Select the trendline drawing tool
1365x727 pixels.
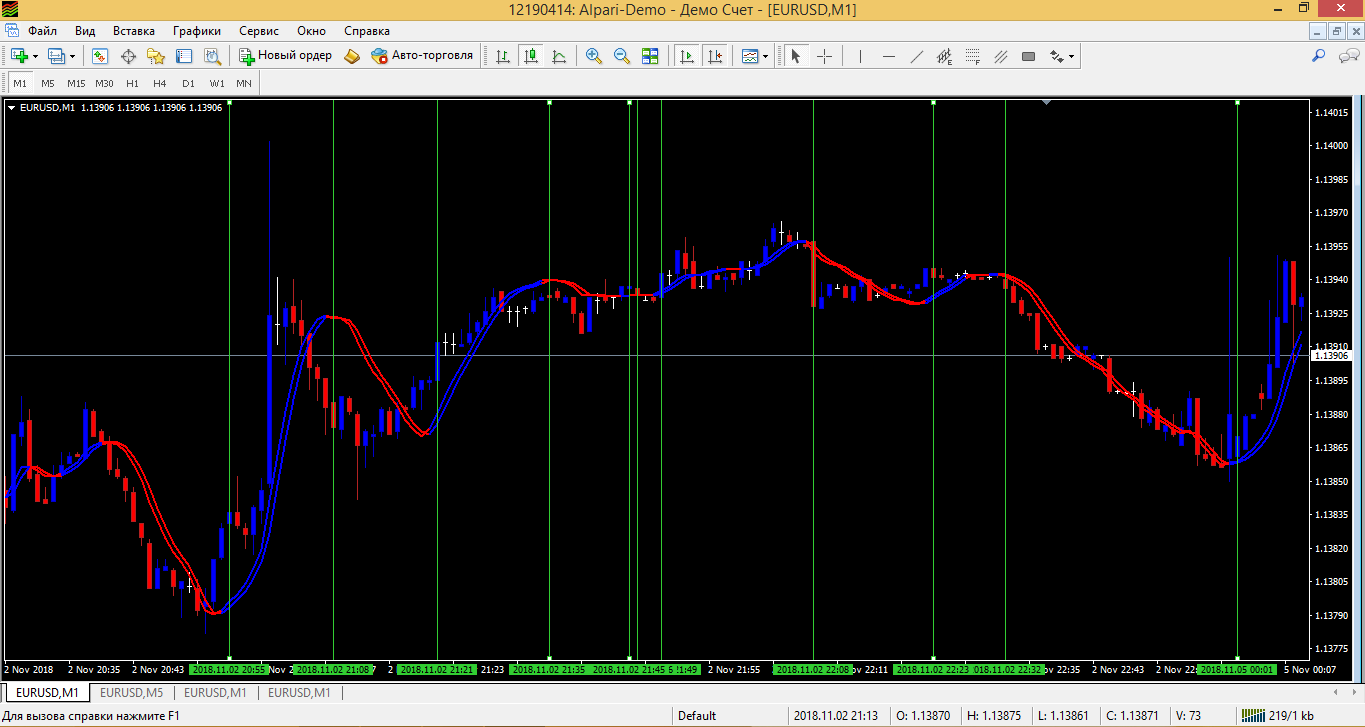click(916, 56)
